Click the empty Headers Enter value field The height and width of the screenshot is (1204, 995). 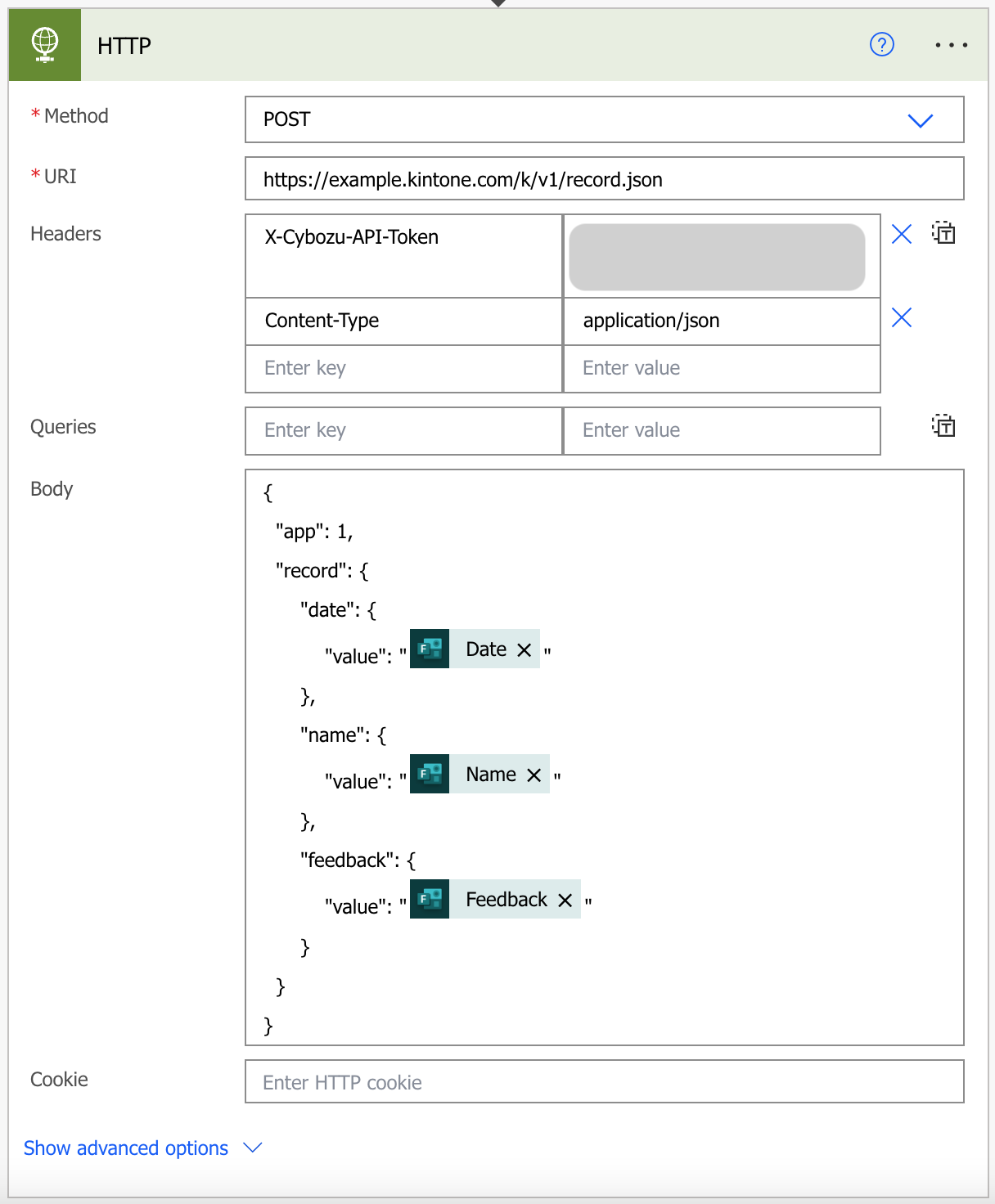[x=723, y=369]
